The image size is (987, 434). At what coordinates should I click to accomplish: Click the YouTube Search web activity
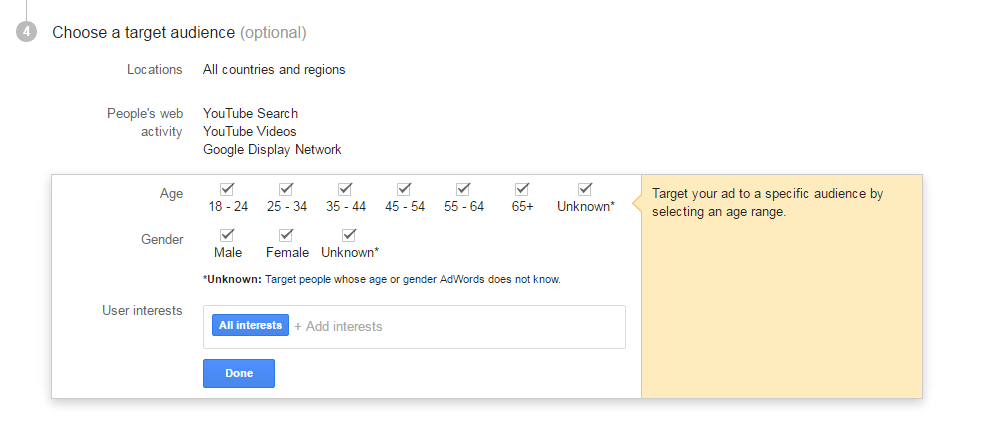pyautogui.click(x=250, y=114)
